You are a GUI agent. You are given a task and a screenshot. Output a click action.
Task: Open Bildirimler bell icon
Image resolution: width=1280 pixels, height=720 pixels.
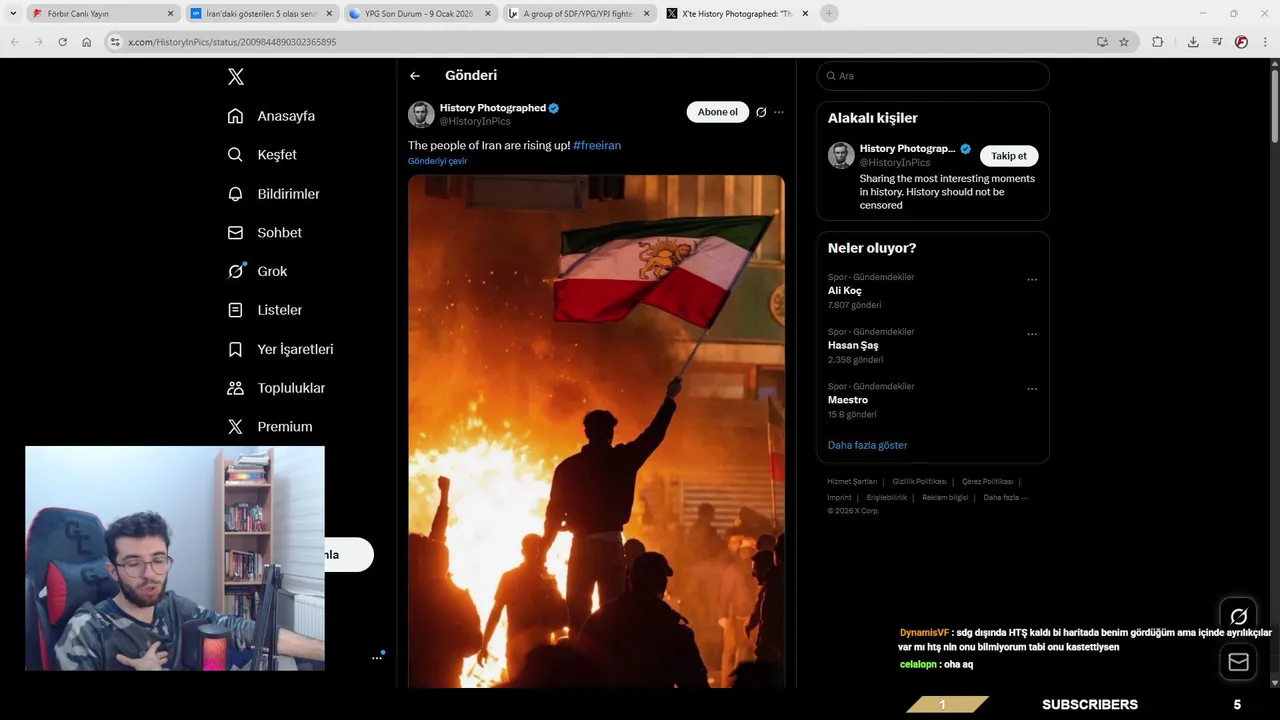coord(235,194)
